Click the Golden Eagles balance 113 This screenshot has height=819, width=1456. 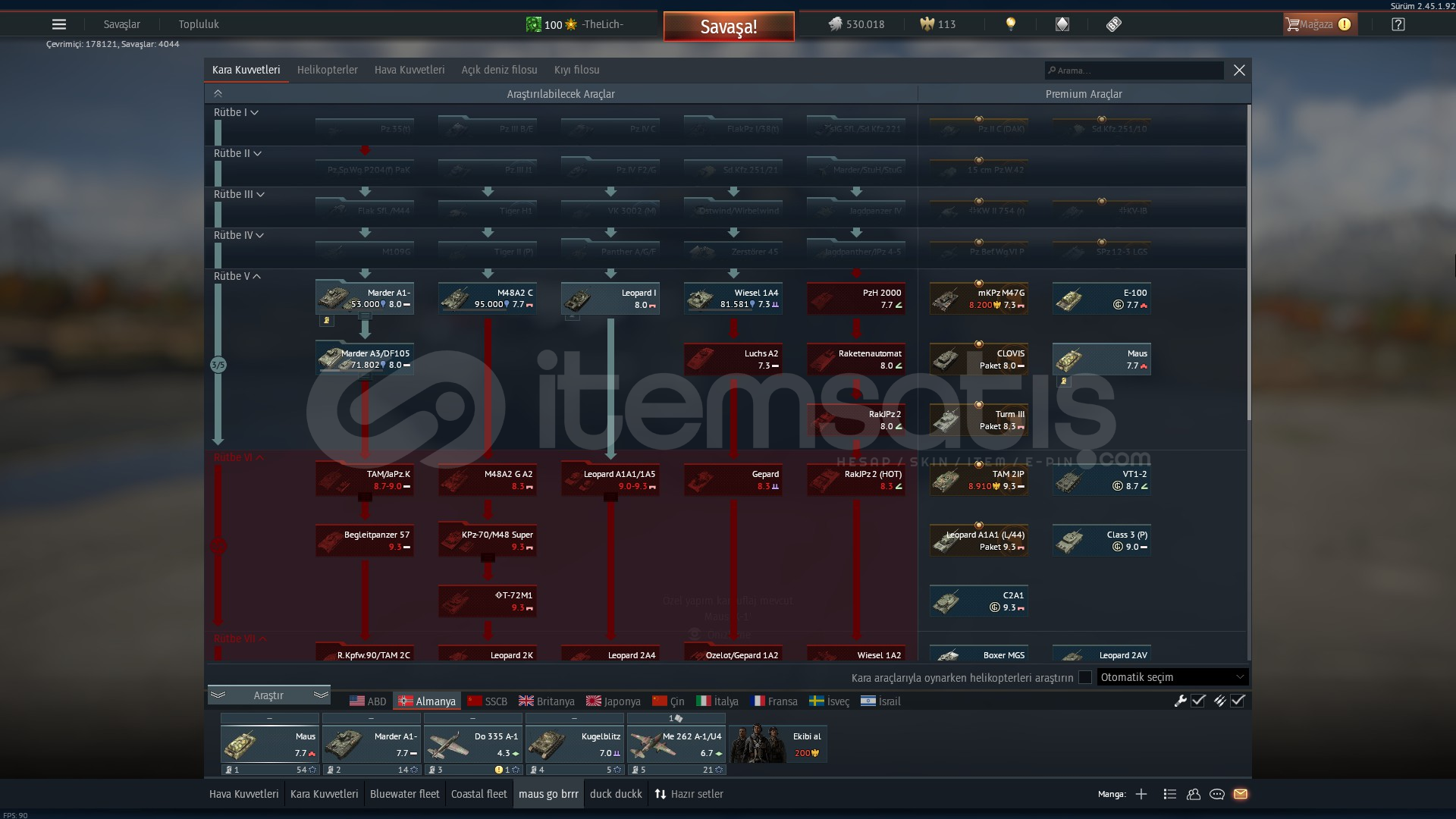point(938,24)
